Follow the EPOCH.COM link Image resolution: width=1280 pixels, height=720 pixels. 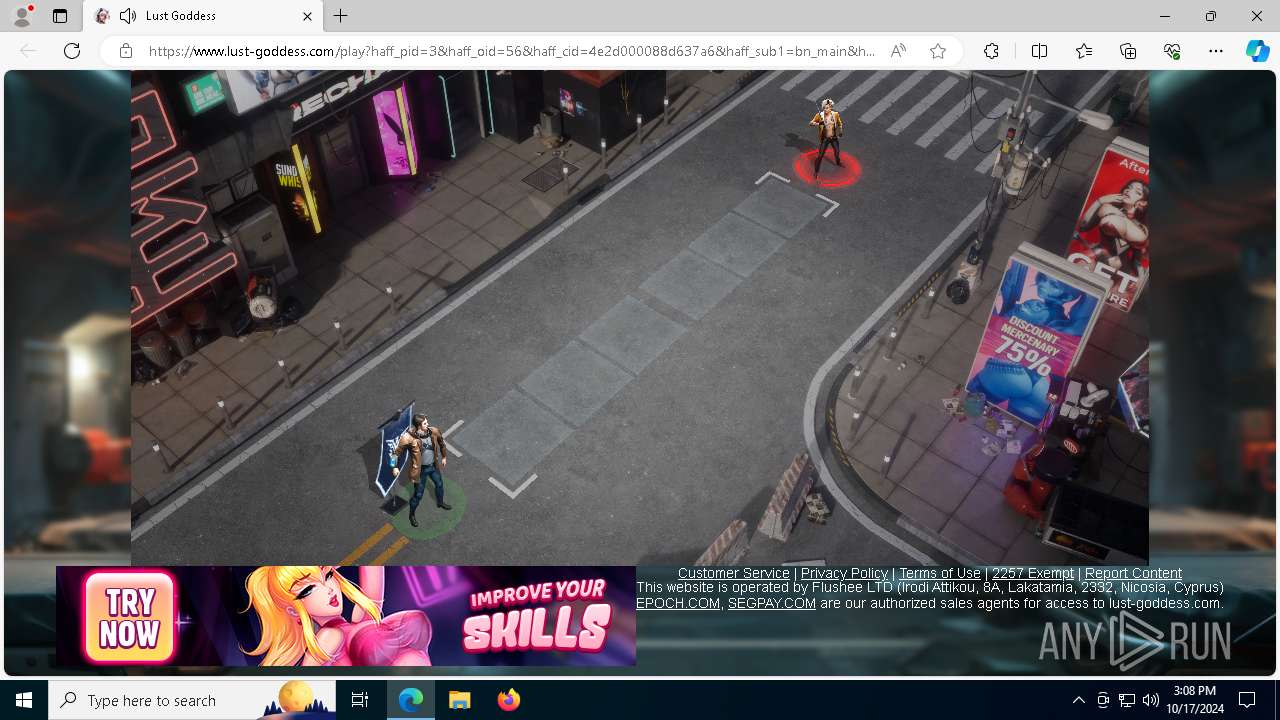pos(678,603)
